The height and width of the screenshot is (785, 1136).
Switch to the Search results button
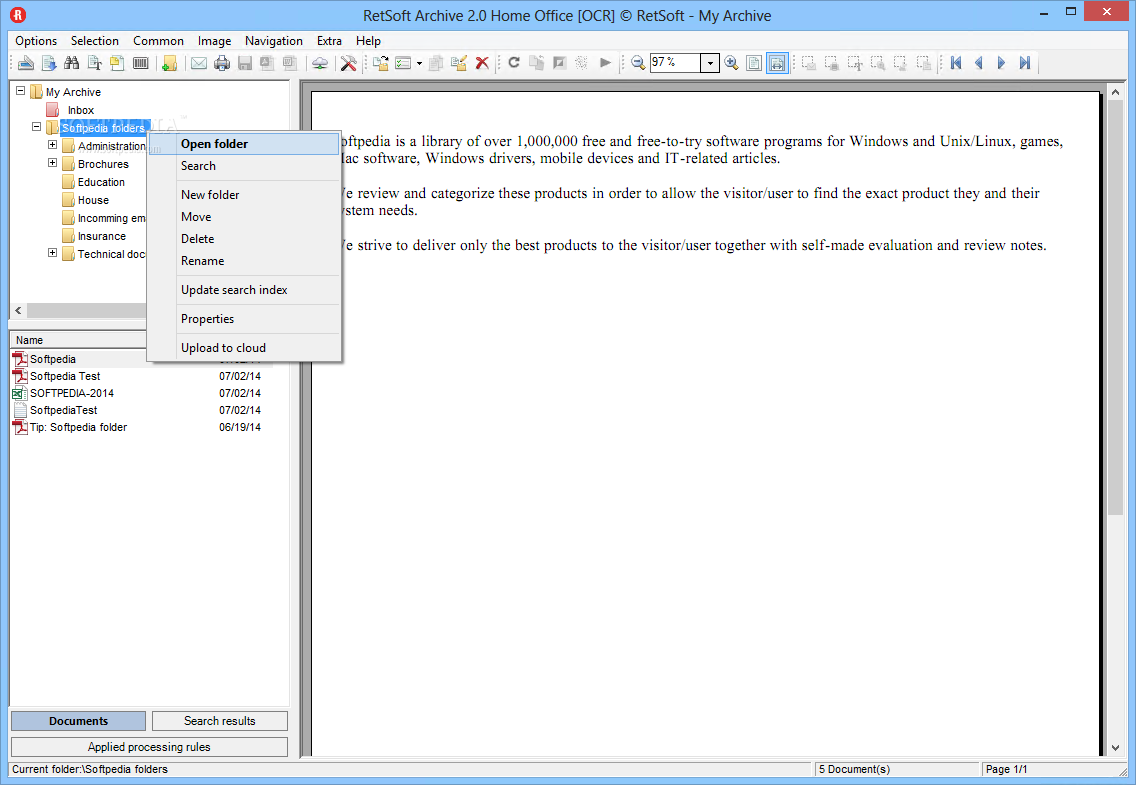(x=220, y=721)
